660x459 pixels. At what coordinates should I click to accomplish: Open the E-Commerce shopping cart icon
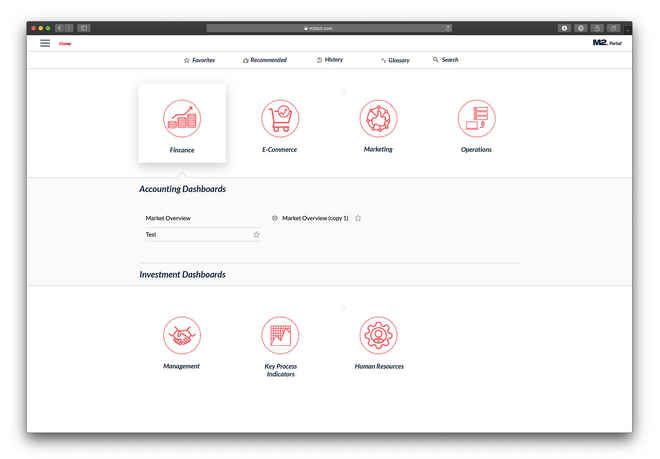(x=280, y=118)
